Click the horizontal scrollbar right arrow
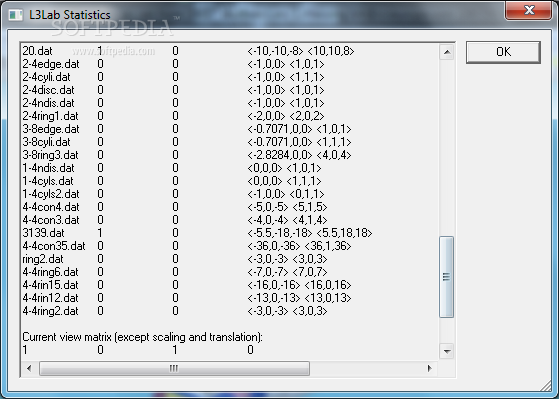 (430, 368)
